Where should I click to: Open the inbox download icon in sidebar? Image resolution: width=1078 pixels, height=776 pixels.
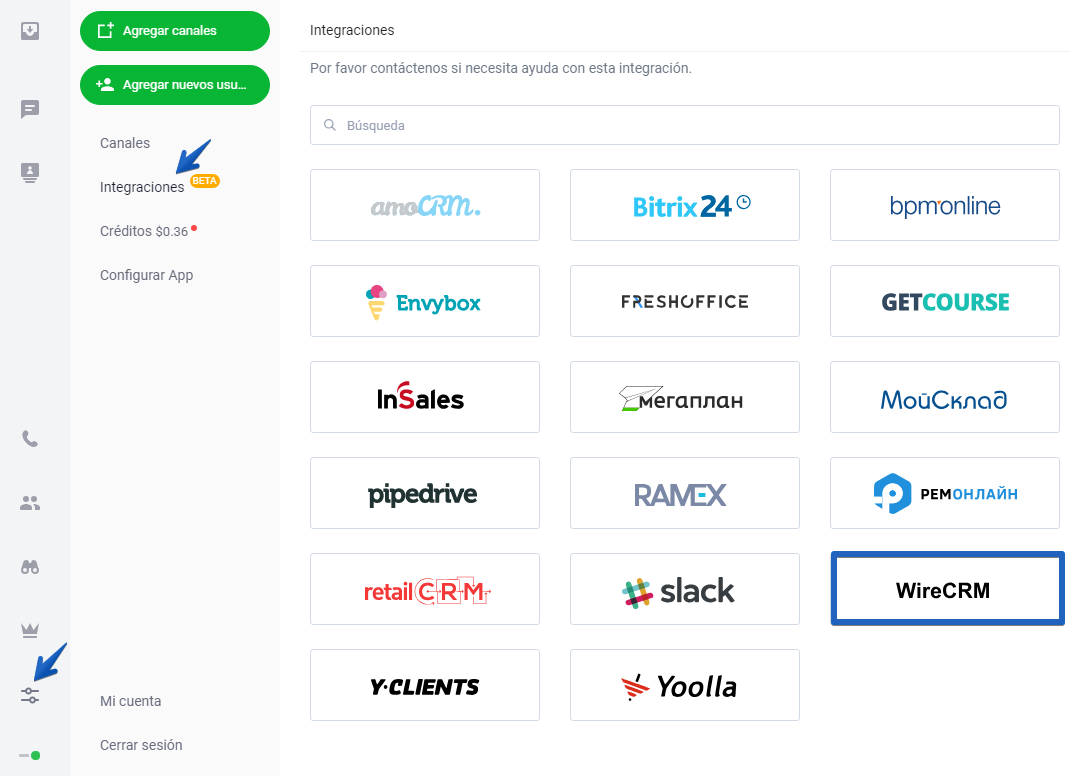[x=30, y=31]
